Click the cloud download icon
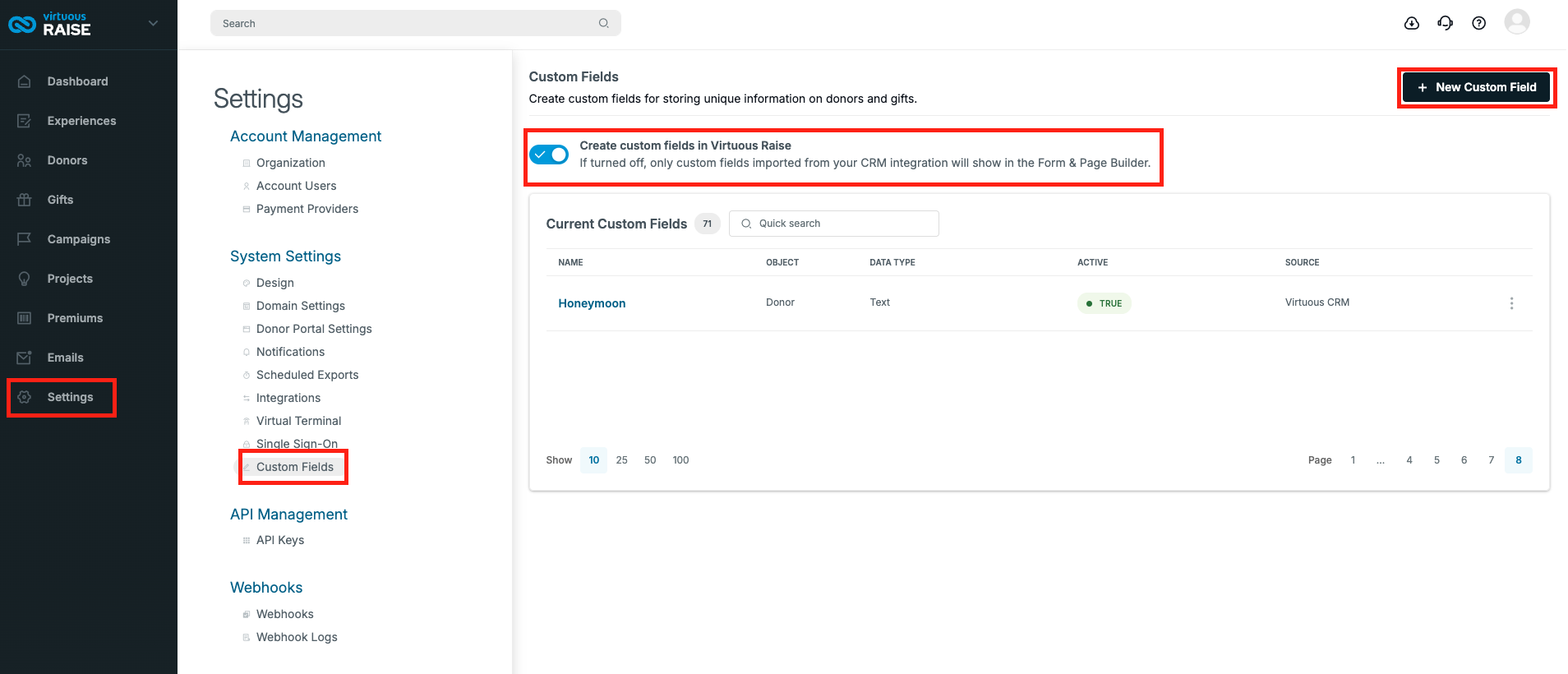 click(1412, 23)
